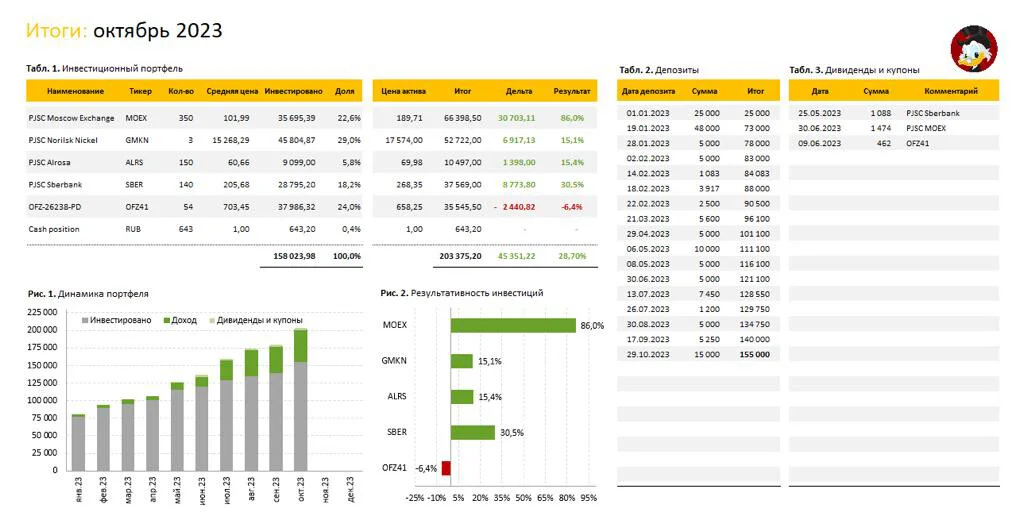Screen dimensions: 1024x524
Task: Select the PJSC Sberbank dividend comment
Action: (x=933, y=113)
